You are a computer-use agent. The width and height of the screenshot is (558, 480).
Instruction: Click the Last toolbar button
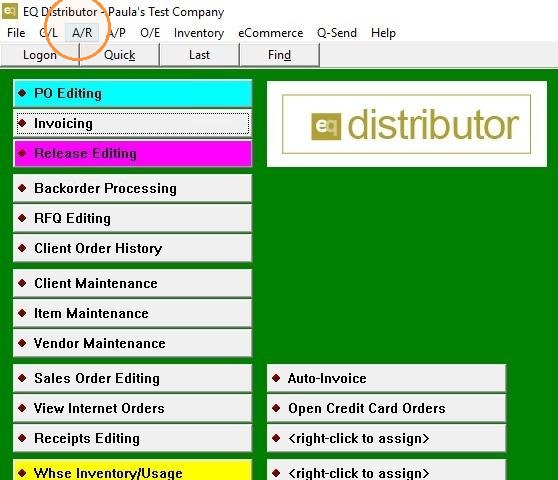click(200, 55)
